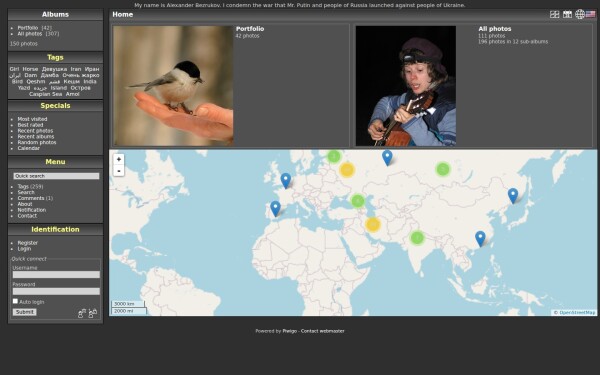This screenshot has height=375, width=600.
Task: Select Portfolio in Albums sidebar
Action: [x=28, y=28]
